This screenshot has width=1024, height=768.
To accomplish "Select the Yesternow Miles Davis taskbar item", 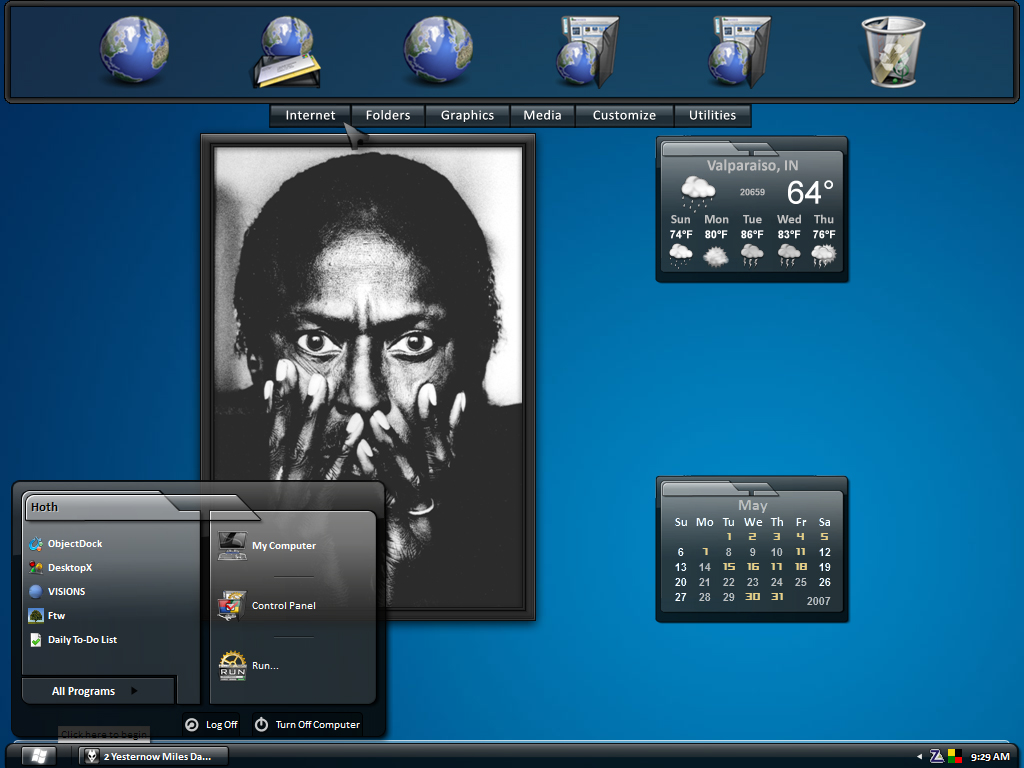I will tap(153, 756).
